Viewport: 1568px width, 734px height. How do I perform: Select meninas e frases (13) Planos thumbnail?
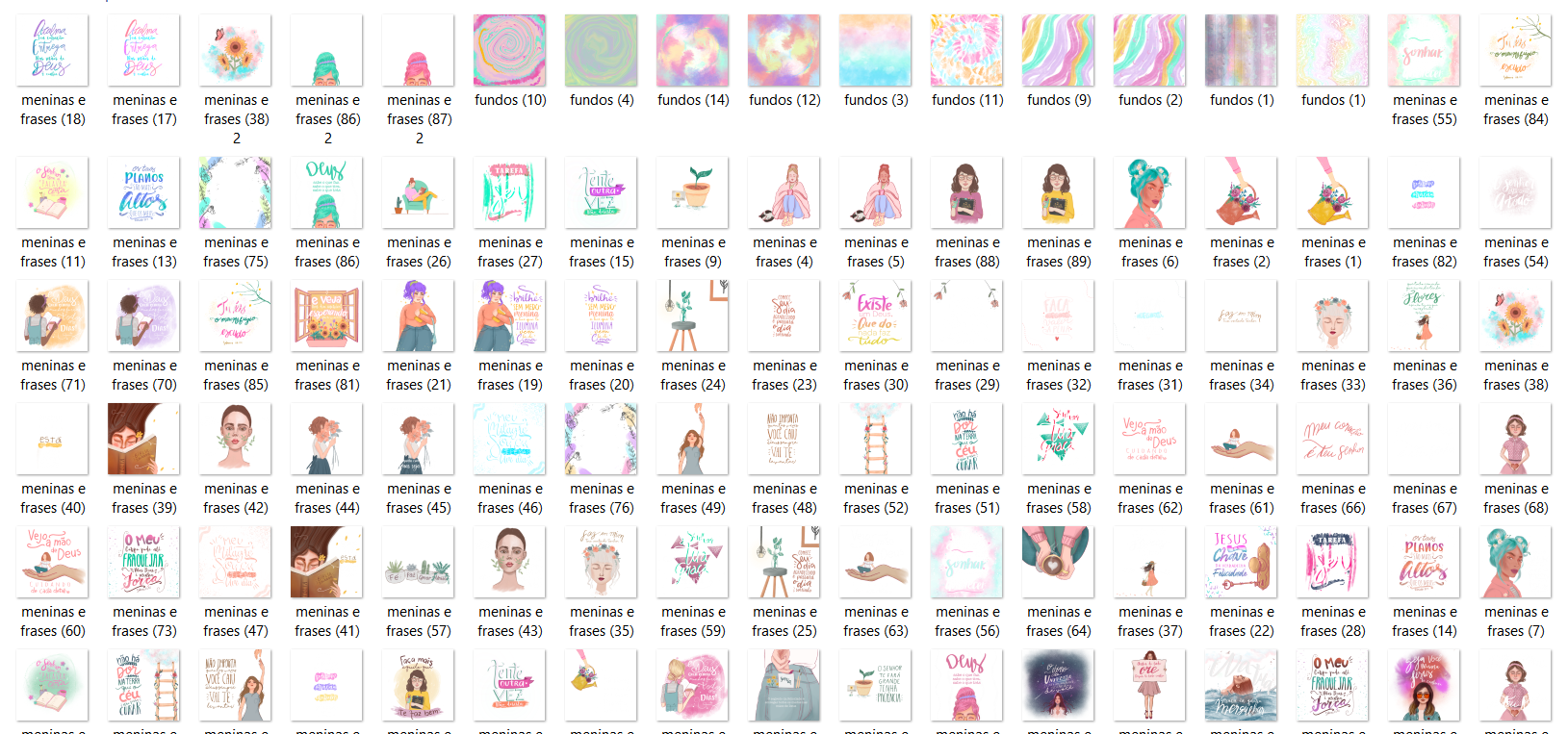[x=143, y=192]
